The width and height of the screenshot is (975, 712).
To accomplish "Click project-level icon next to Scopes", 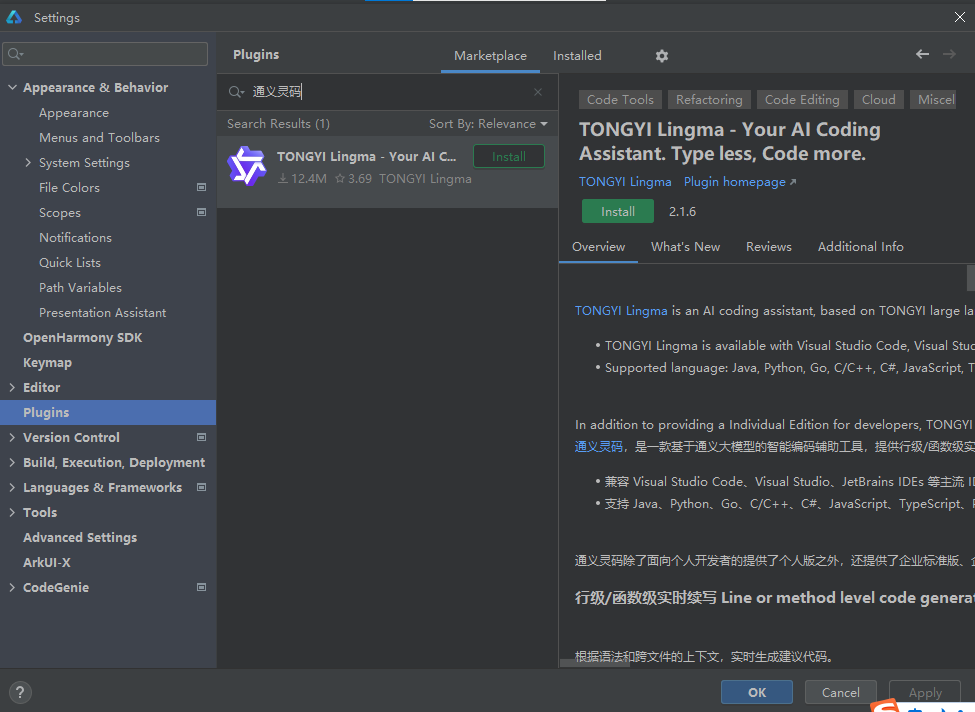I will point(201,212).
